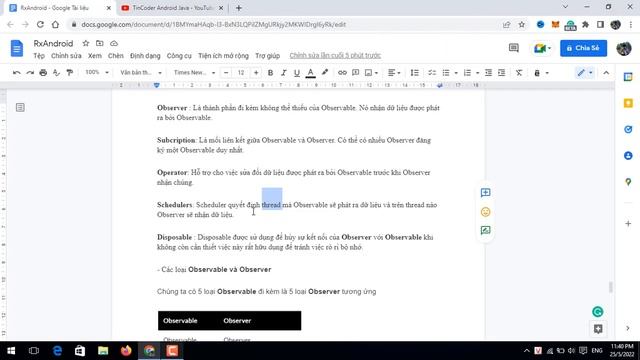
Task: Open the Trợ giúp menu
Action: [267, 56]
